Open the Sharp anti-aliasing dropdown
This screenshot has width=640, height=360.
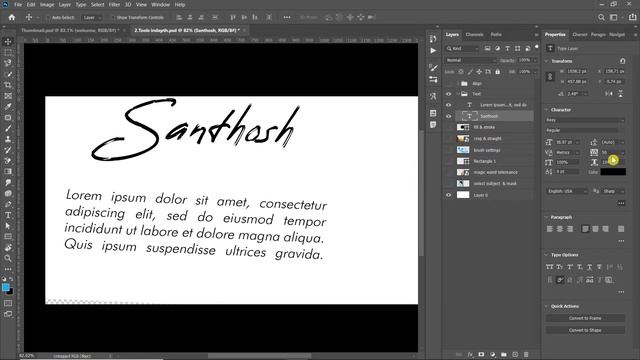pyautogui.click(x=613, y=191)
